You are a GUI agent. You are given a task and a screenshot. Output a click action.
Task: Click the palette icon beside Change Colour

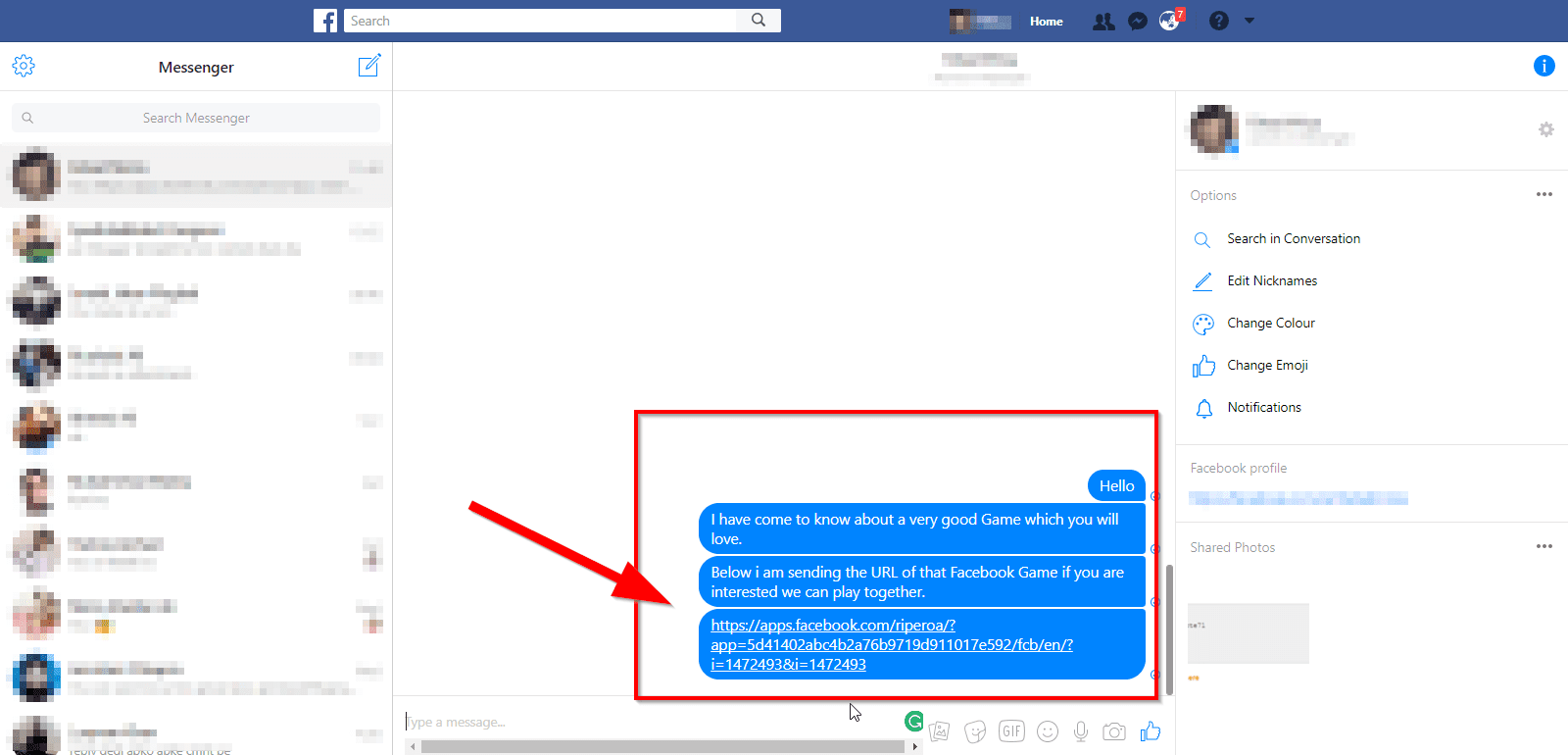(x=1203, y=324)
